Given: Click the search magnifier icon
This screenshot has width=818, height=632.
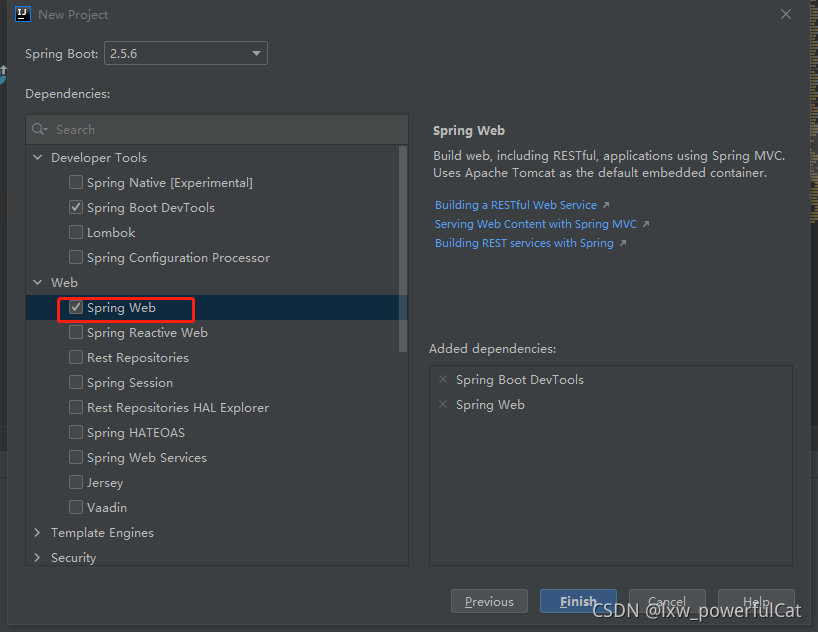Looking at the screenshot, I should [39, 129].
